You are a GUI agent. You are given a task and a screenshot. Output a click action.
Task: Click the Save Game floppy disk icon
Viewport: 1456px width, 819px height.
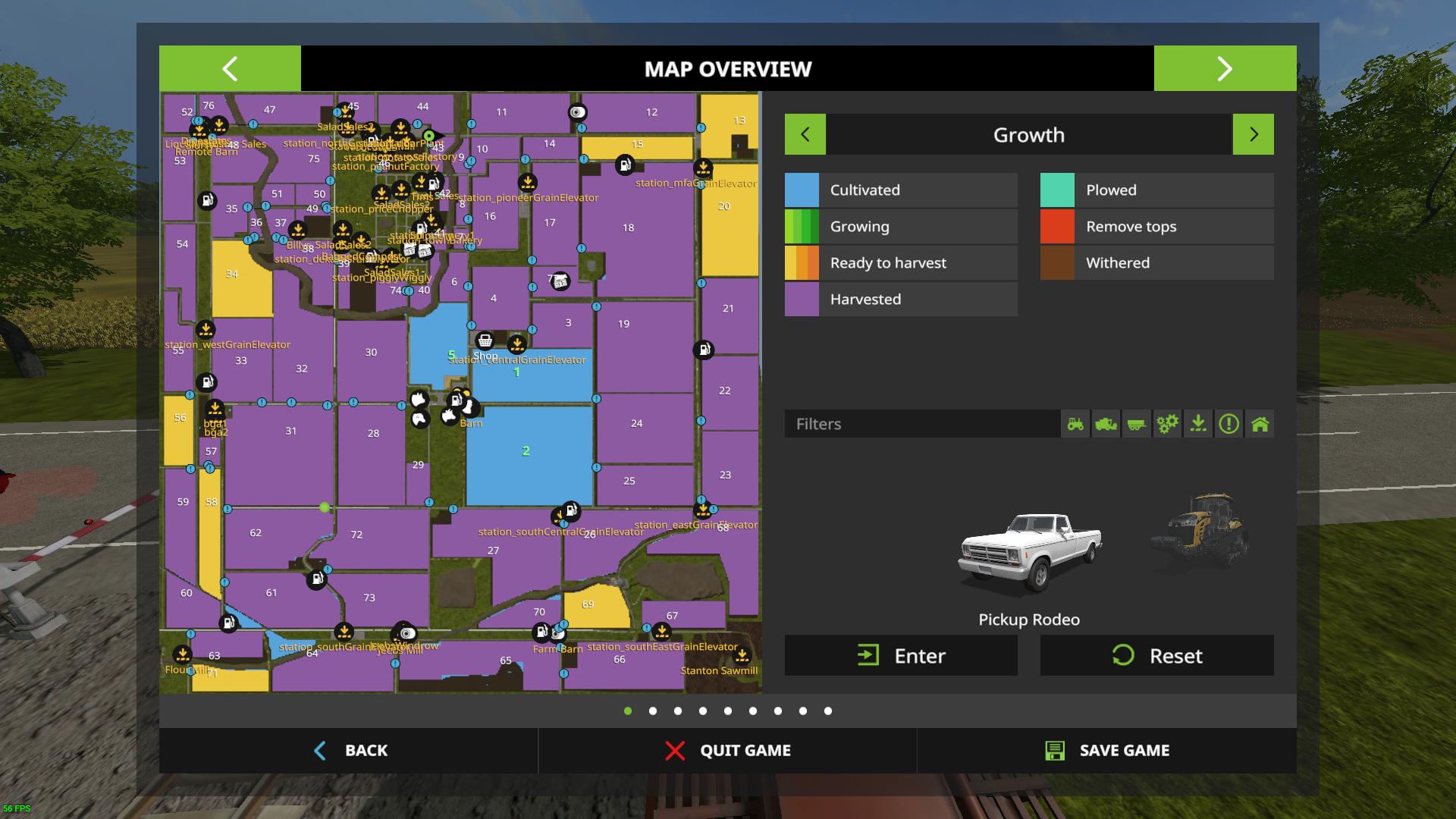(1055, 751)
